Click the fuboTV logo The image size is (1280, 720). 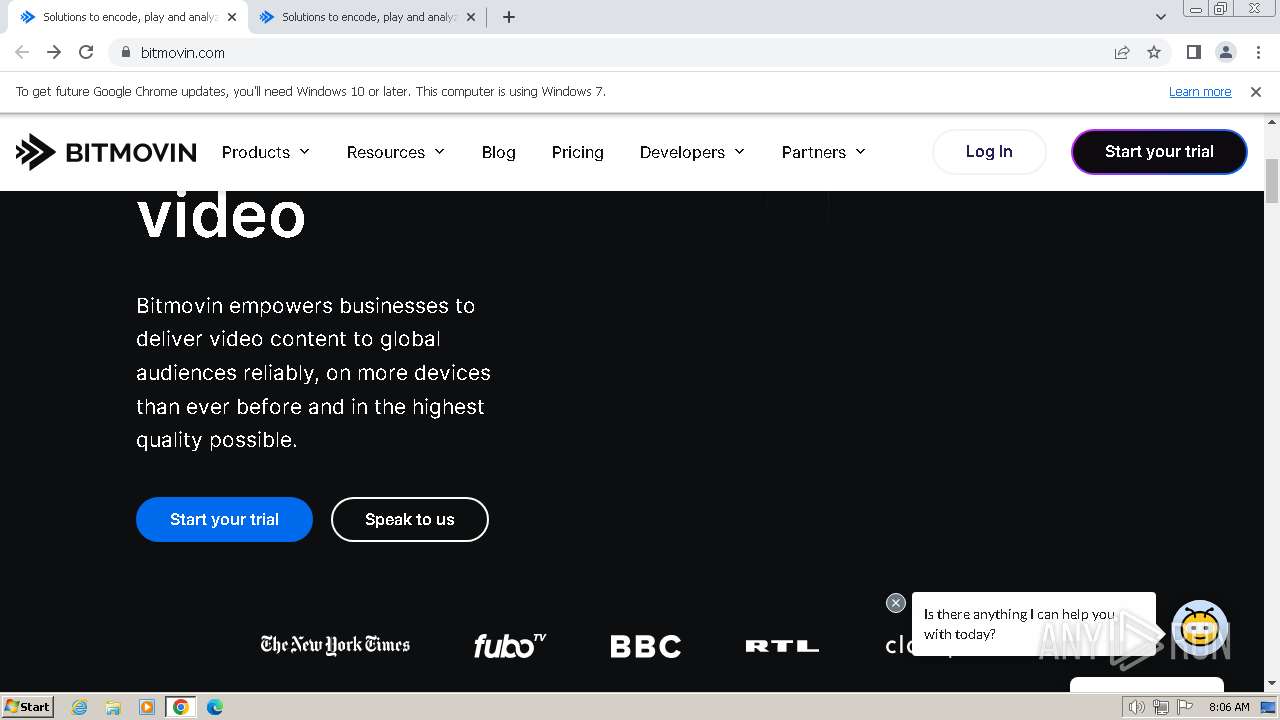click(x=510, y=645)
